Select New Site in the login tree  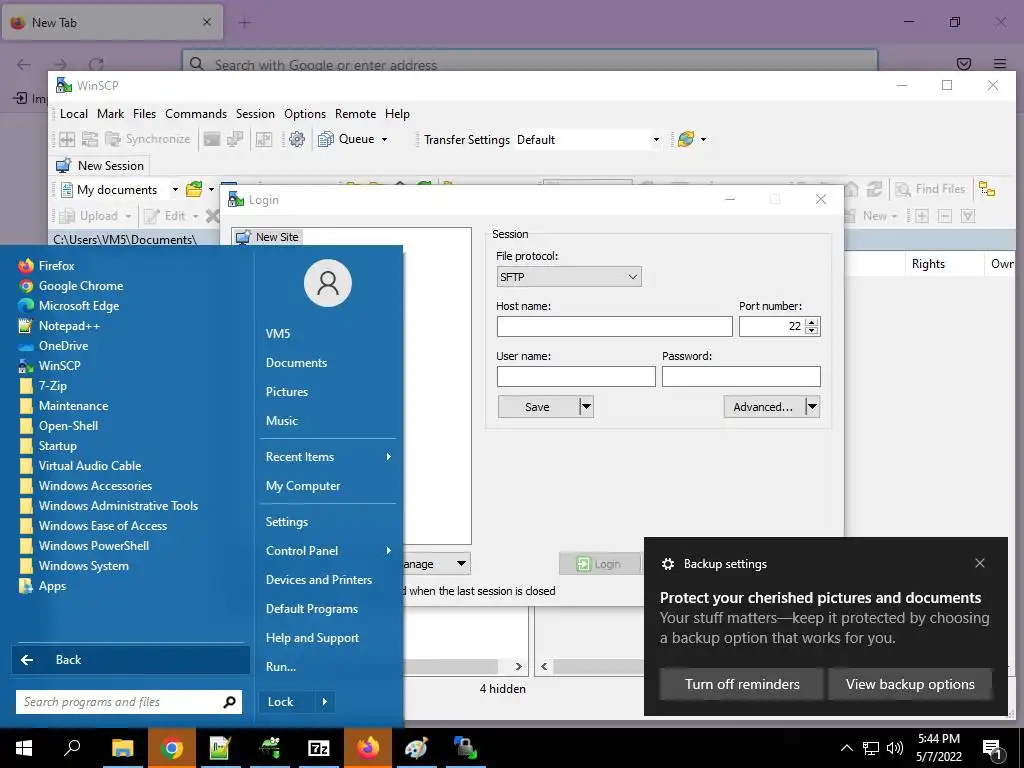point(268,237)
